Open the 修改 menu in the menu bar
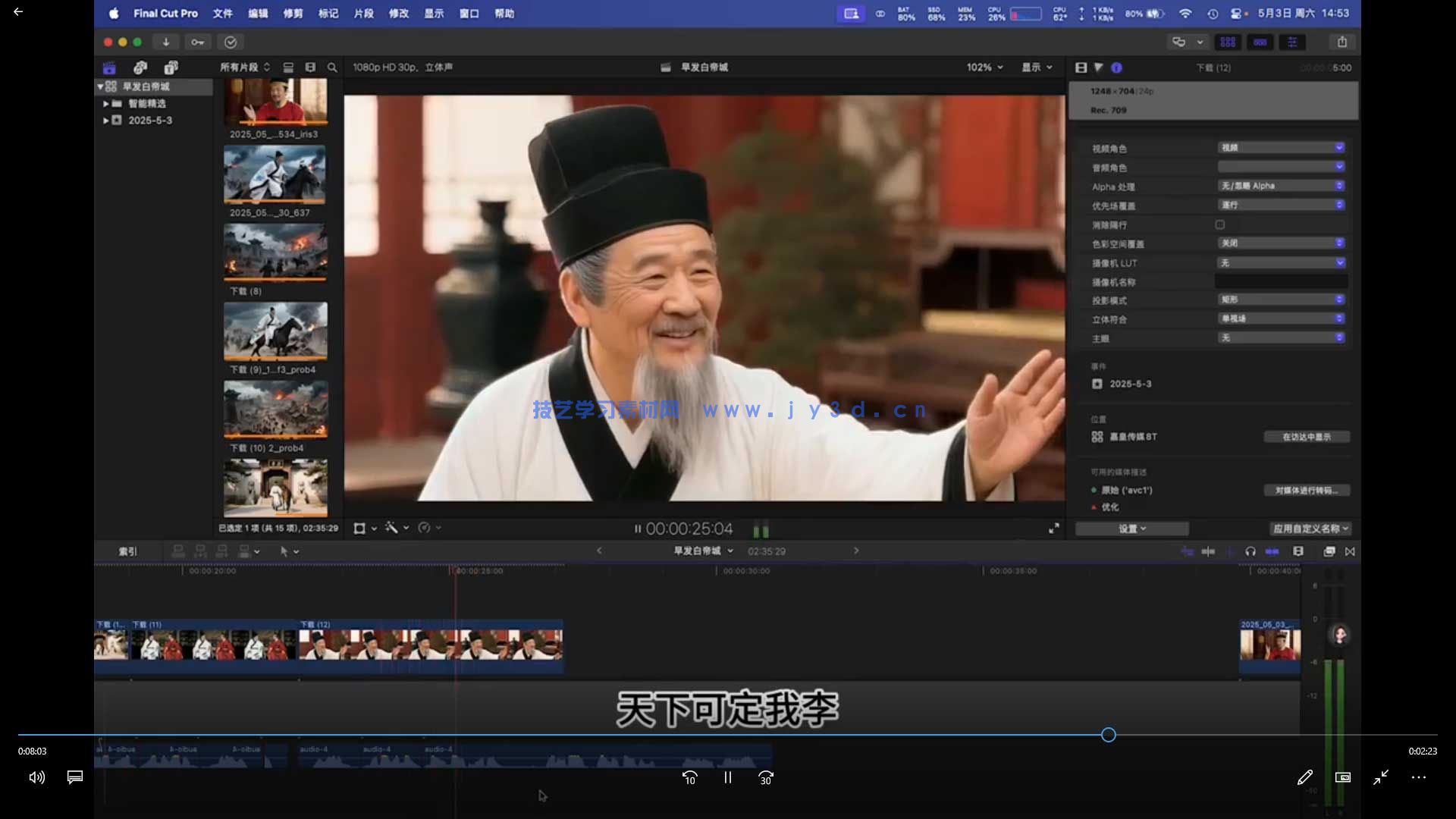Viewport: 1456px width, 819px height. tap(399, 13)
